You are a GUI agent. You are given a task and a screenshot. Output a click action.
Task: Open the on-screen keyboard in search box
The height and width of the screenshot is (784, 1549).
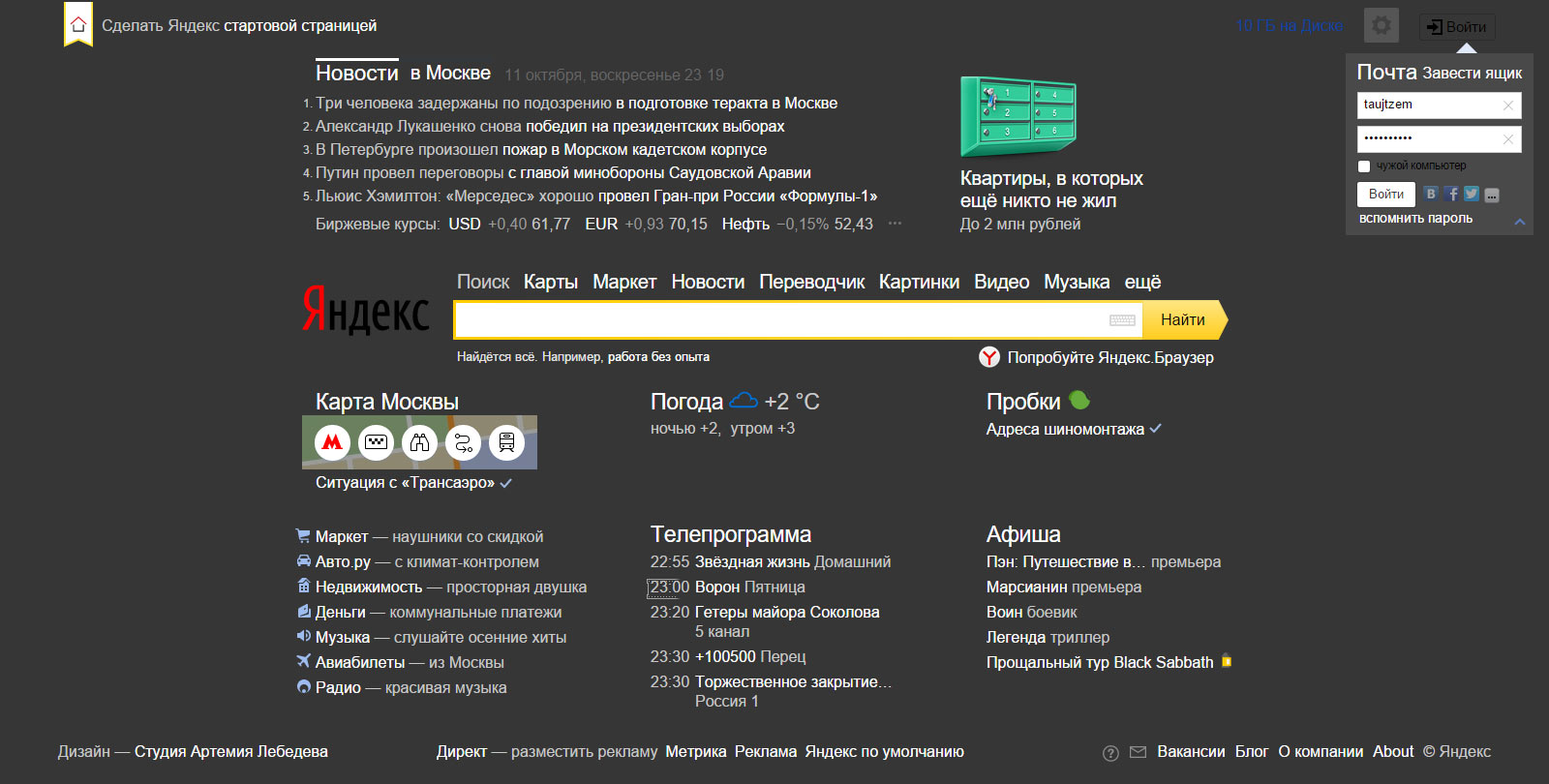[x=1122, y=320]
